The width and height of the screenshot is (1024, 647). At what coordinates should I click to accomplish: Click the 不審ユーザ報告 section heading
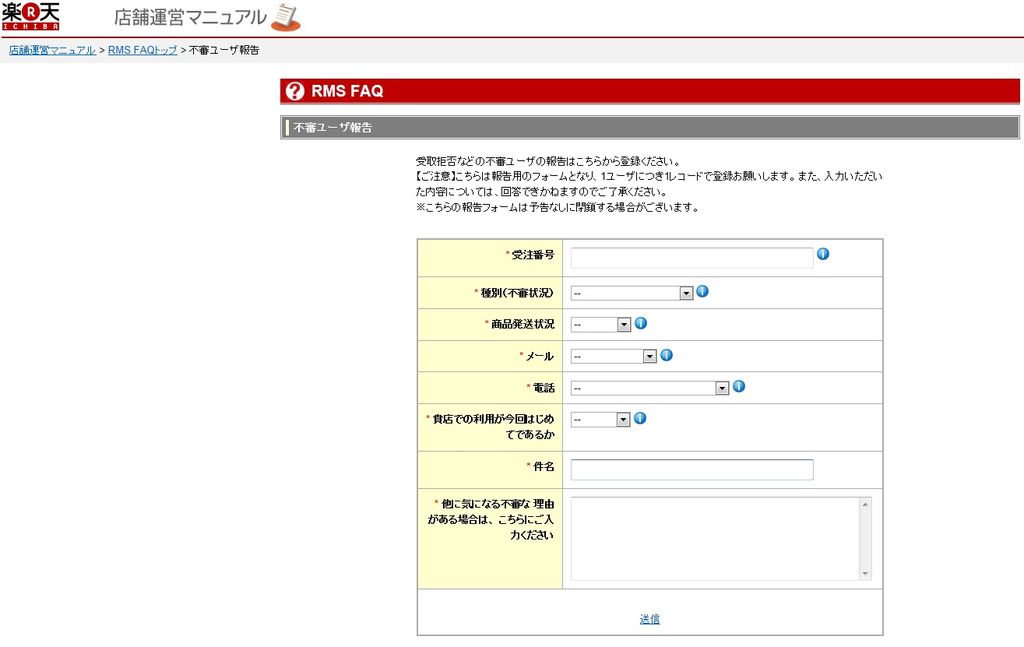coord(332,128)
